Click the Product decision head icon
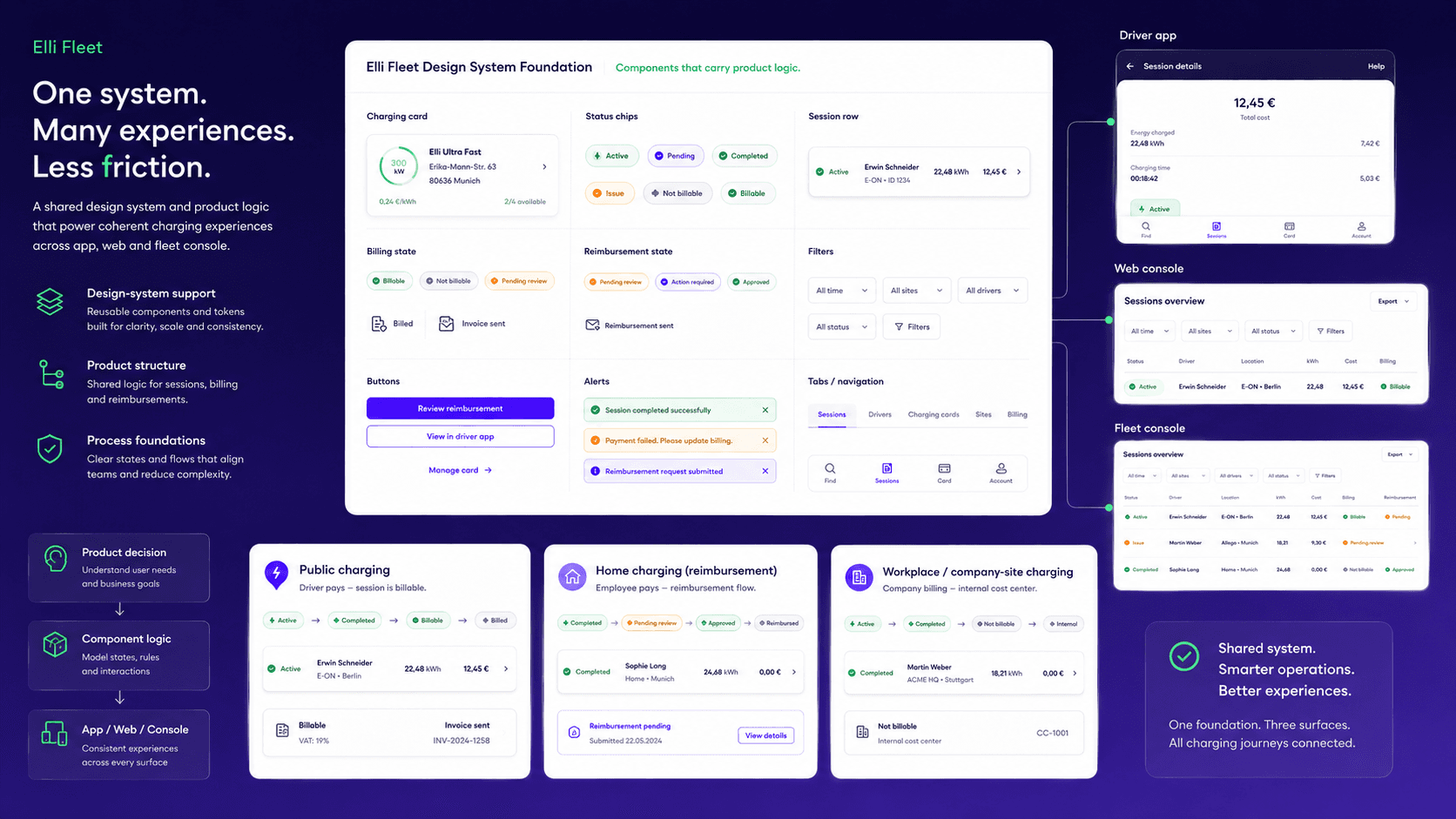The image size is (1456, 819). click(55, 559)
